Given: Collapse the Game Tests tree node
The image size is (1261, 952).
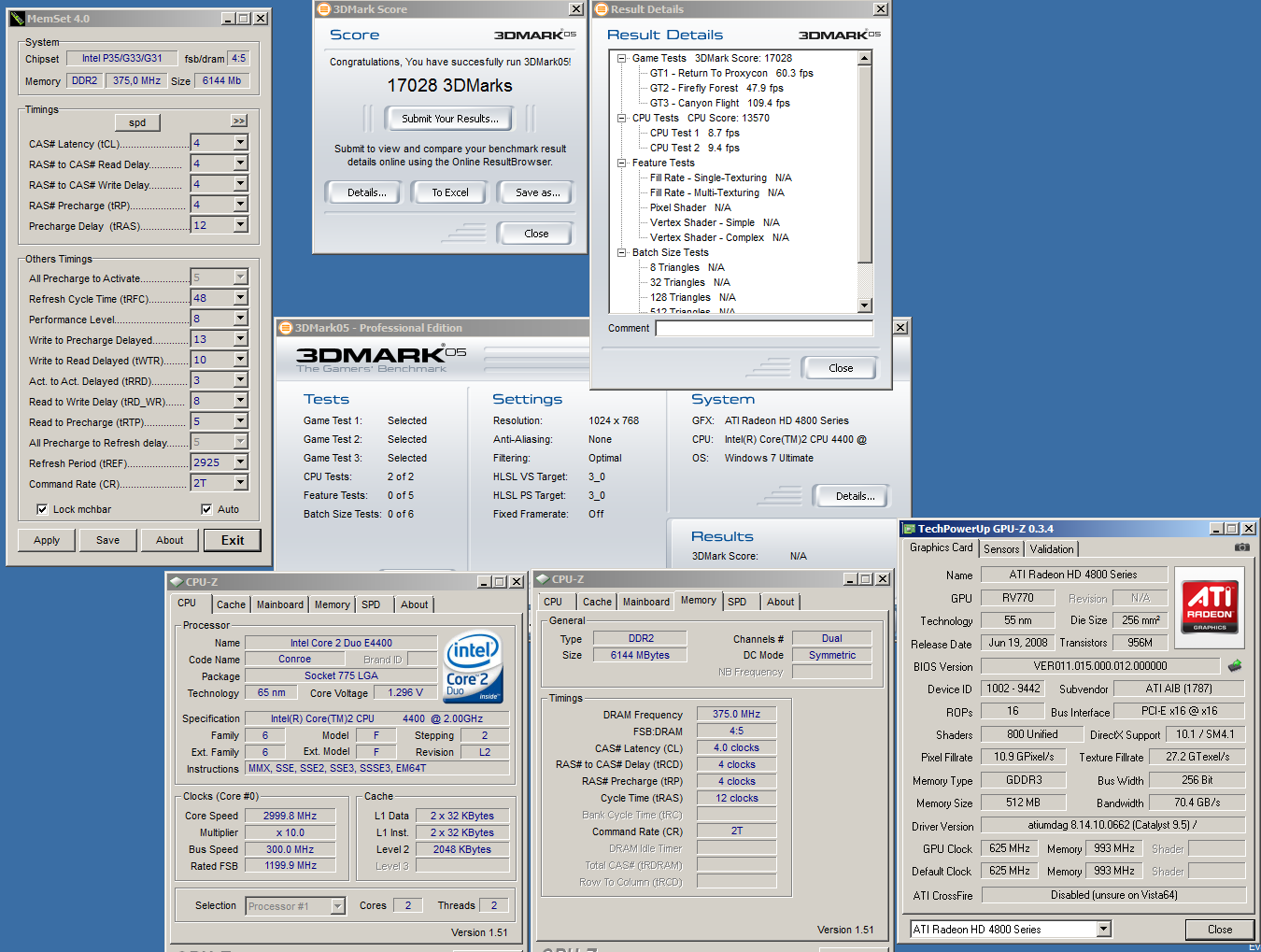Looking at the screenshot, I should tap(622, 58).
